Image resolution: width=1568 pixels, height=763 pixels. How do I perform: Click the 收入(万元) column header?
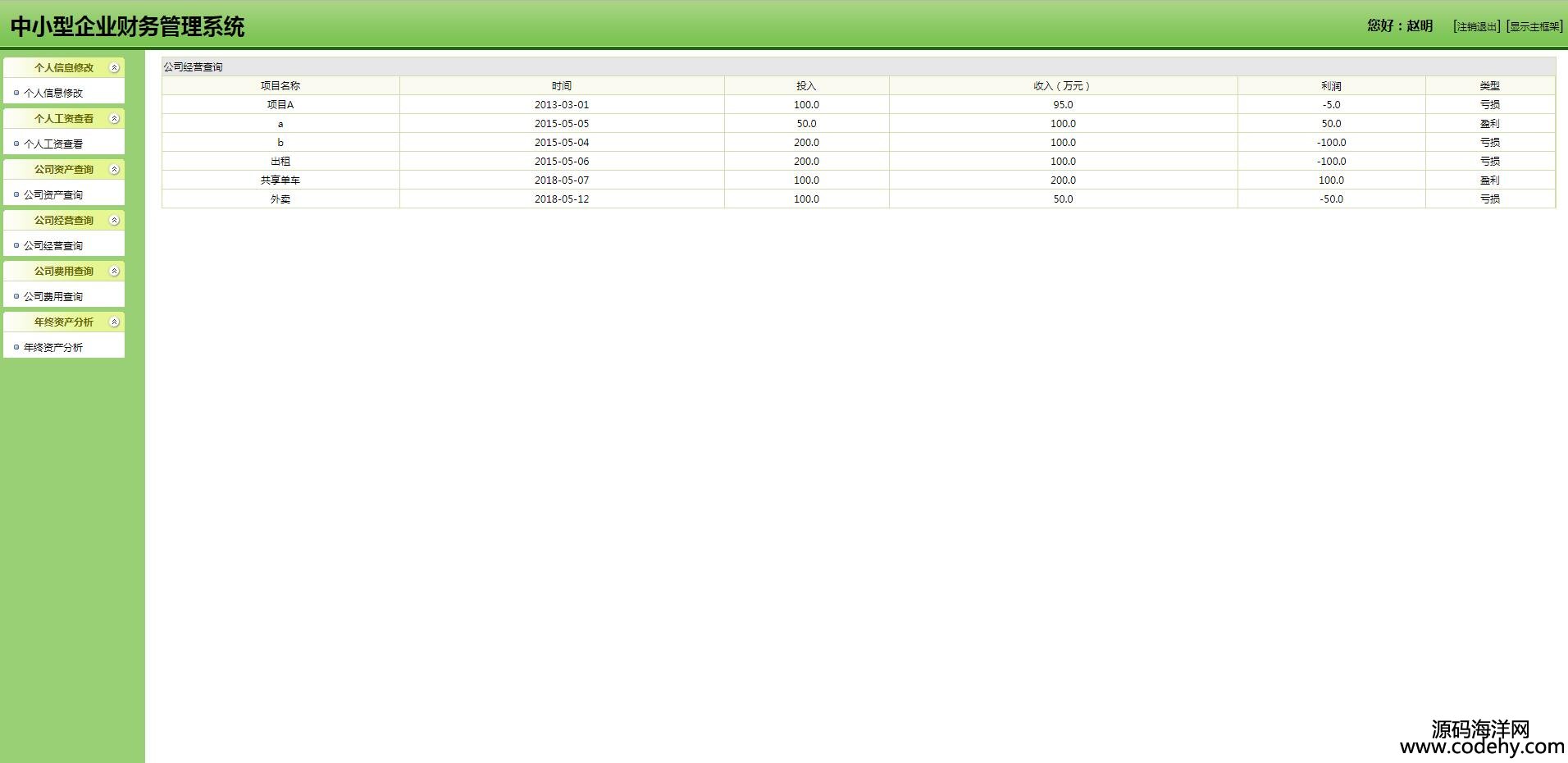pos(1063,86)
